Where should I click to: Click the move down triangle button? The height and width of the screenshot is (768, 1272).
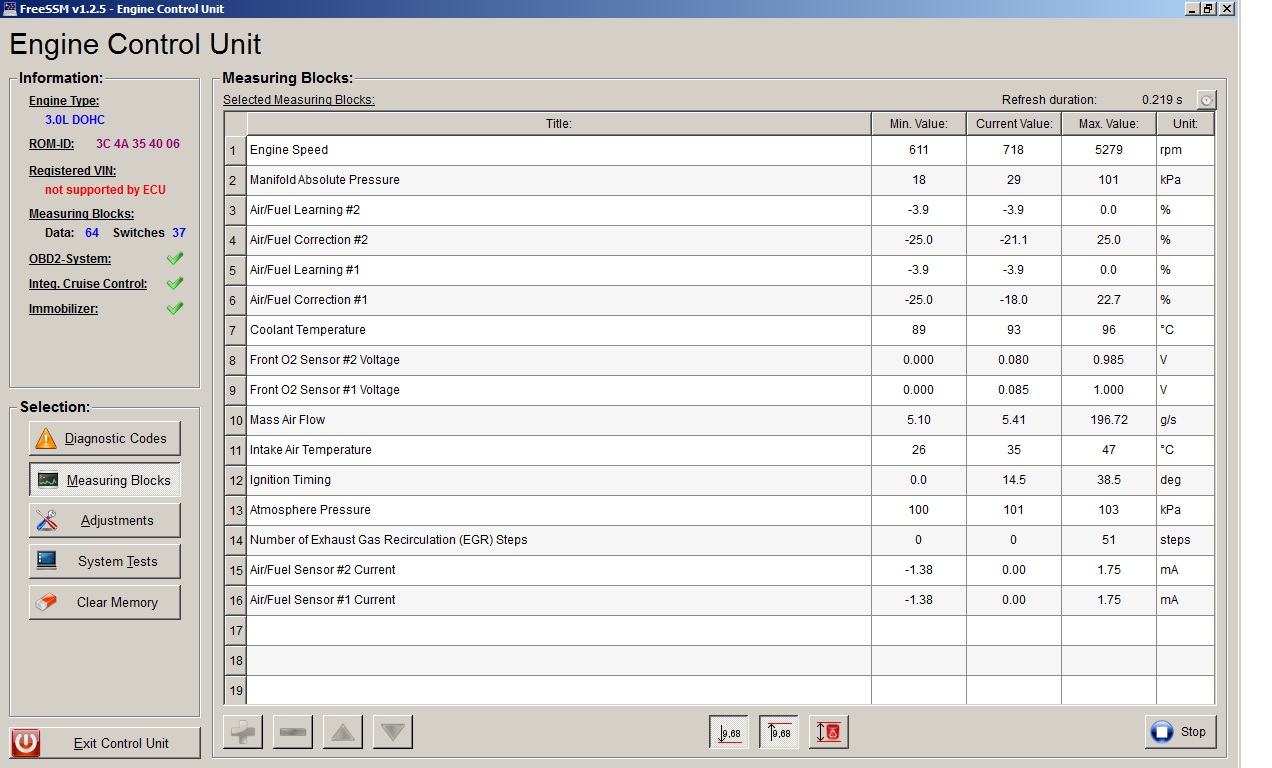393,732
